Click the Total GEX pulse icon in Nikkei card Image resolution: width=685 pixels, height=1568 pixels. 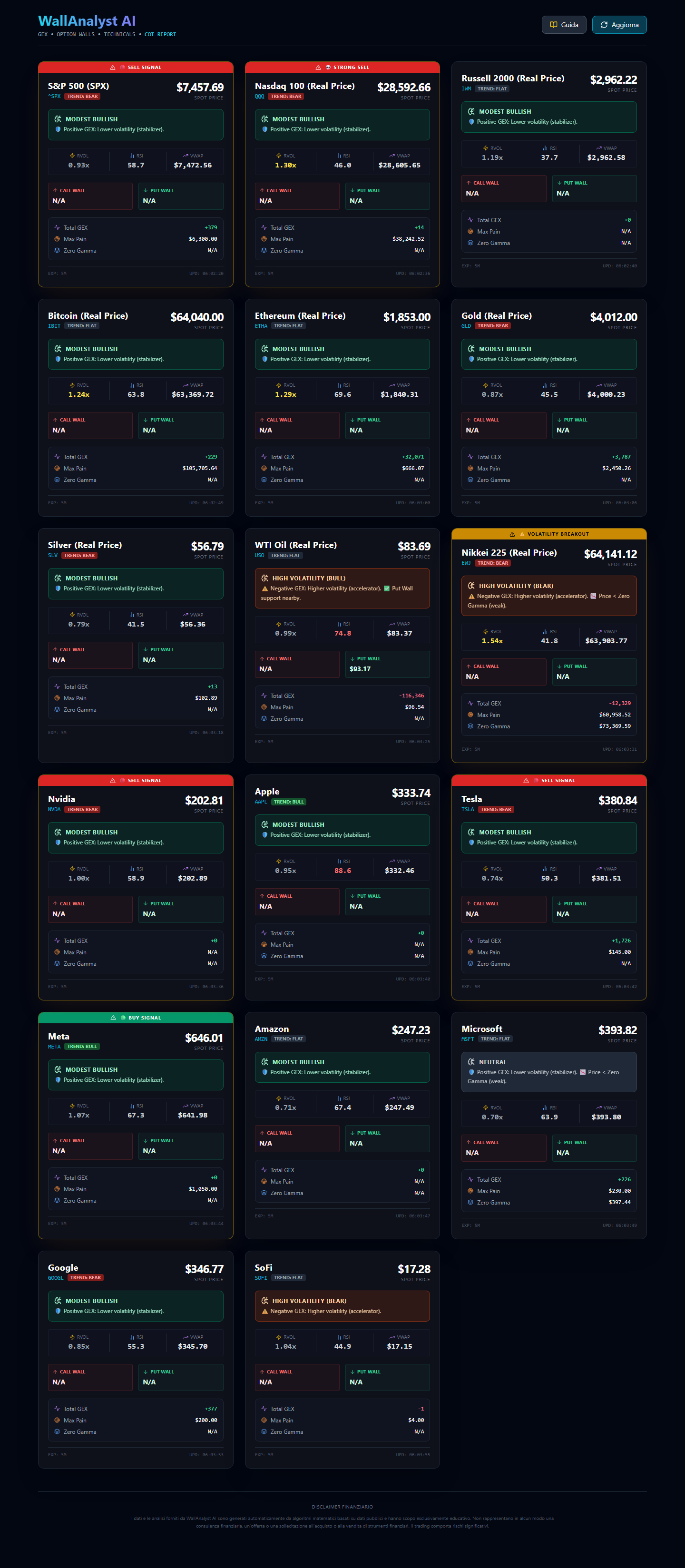(470, 703)
